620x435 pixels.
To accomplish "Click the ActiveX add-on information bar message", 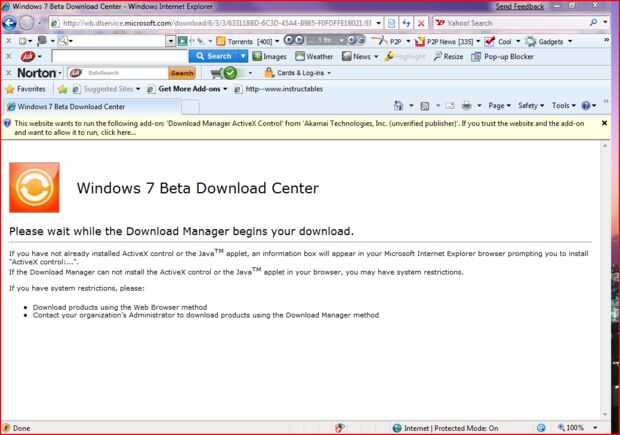I will click(x=299, y=128).
